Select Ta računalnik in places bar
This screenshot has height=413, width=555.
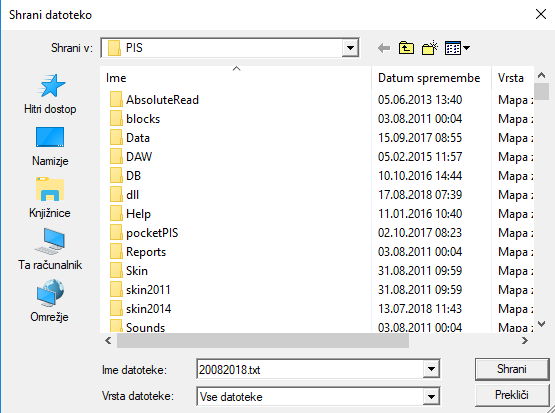click(x=50, y=249)
